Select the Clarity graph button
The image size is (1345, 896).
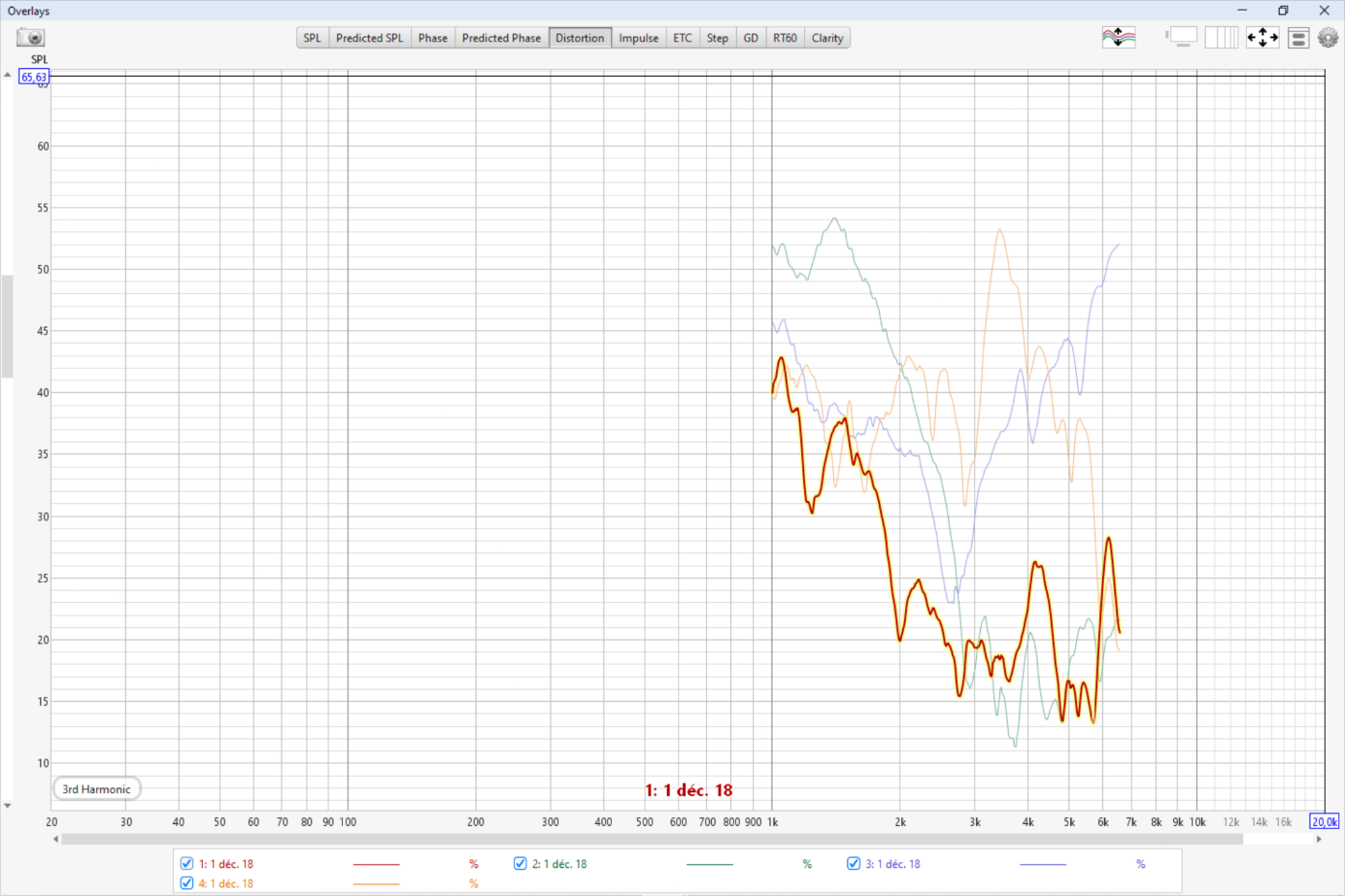coord(827,38)
